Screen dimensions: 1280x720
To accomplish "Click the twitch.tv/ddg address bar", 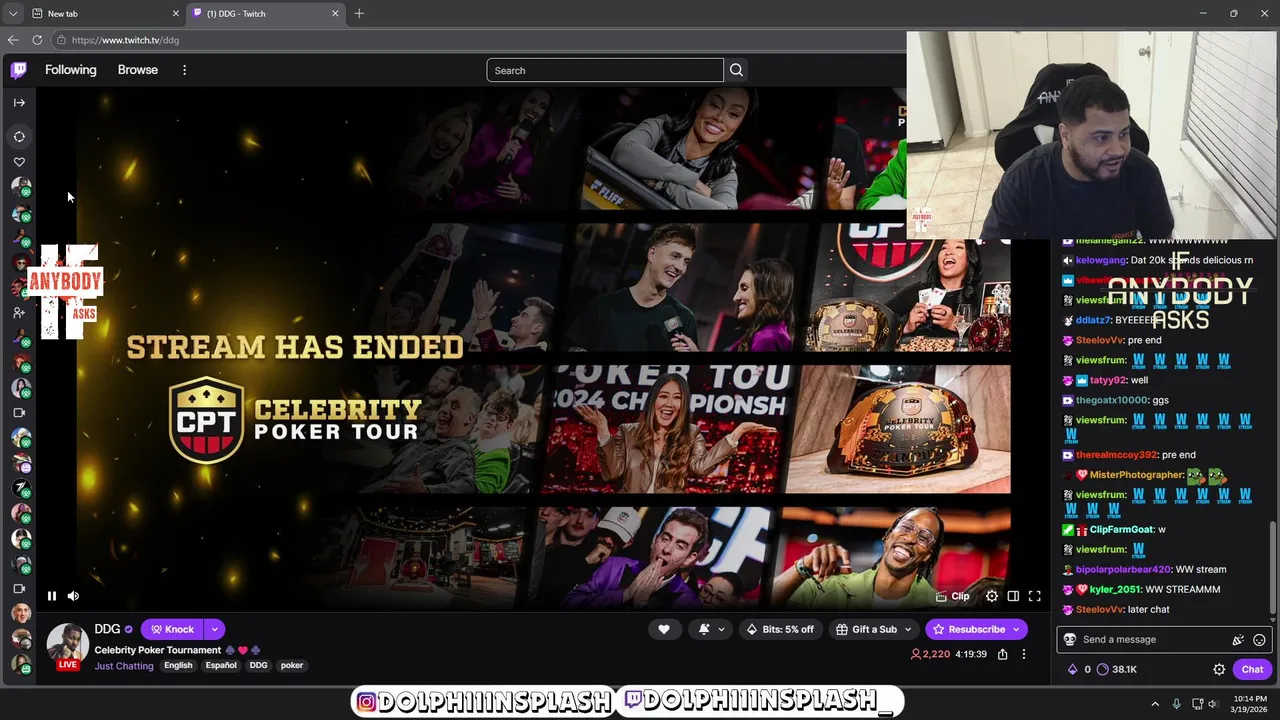I will [x=480, y=40].
